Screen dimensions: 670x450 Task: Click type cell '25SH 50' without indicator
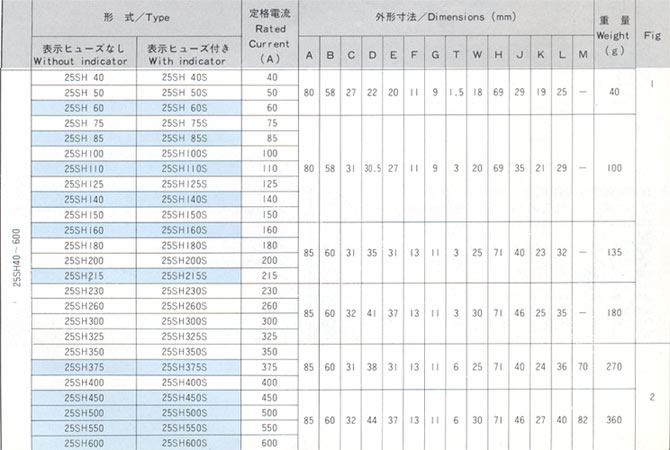(x=84, y=93)
